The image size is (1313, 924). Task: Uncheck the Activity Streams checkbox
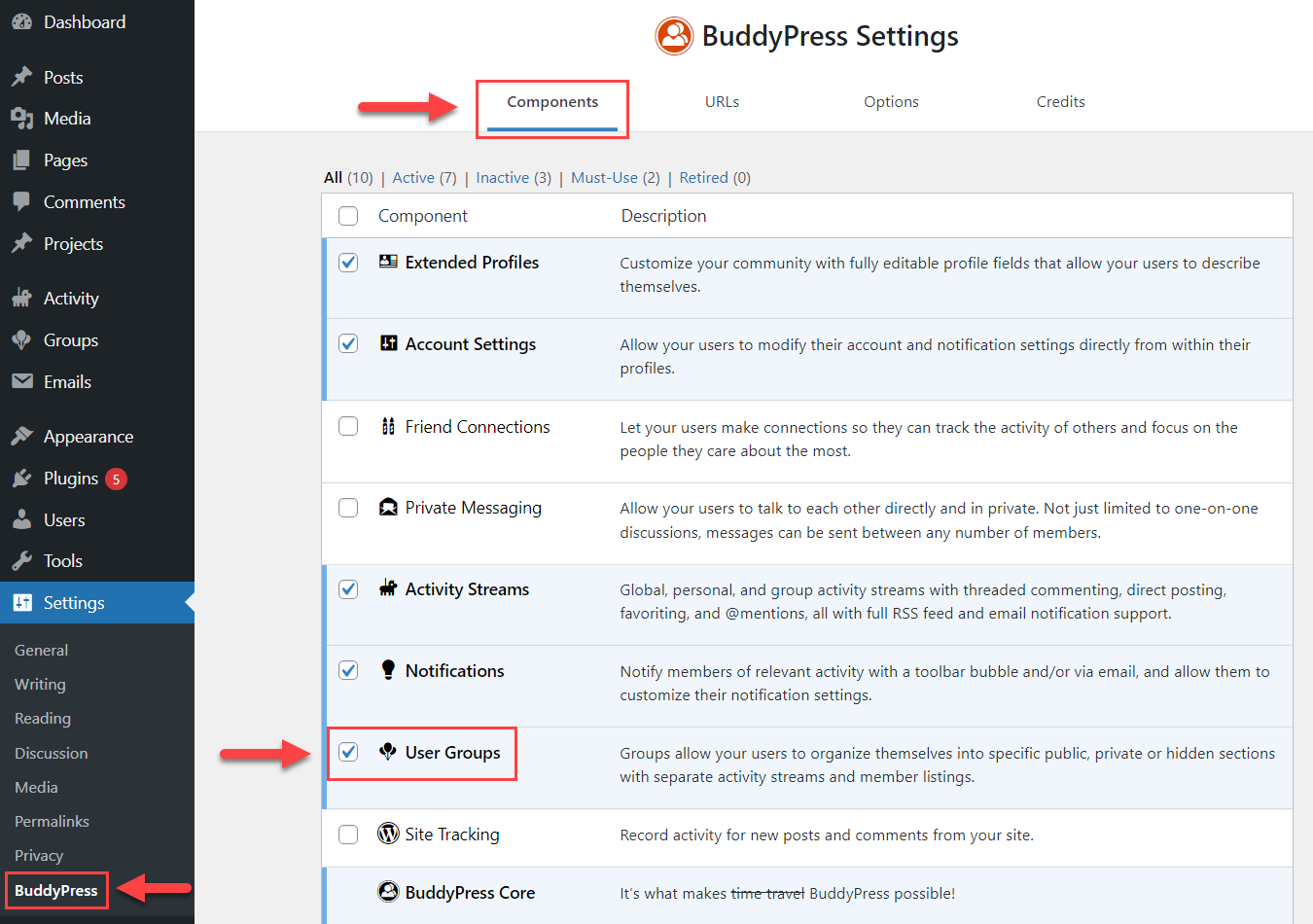click(348, 589)
